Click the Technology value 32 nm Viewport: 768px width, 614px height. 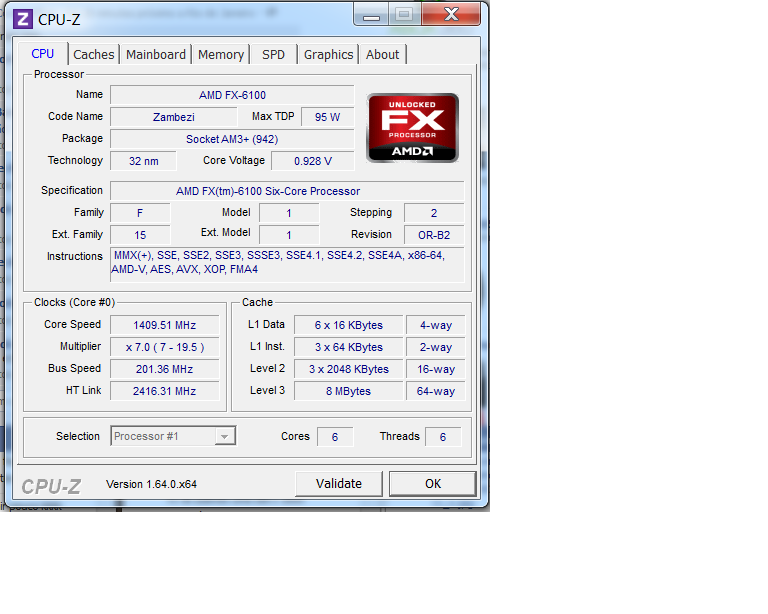(144, 161)
